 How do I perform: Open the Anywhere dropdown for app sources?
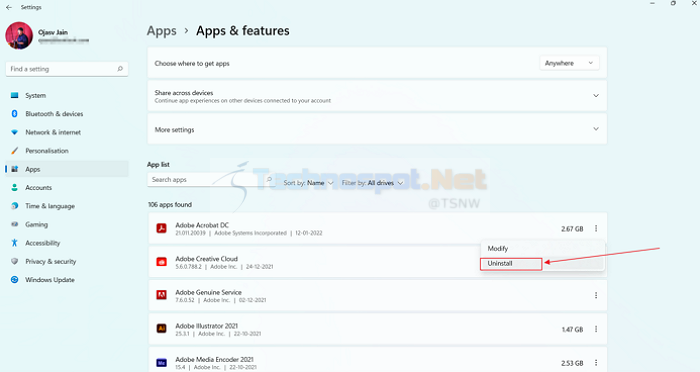point(569,63)
